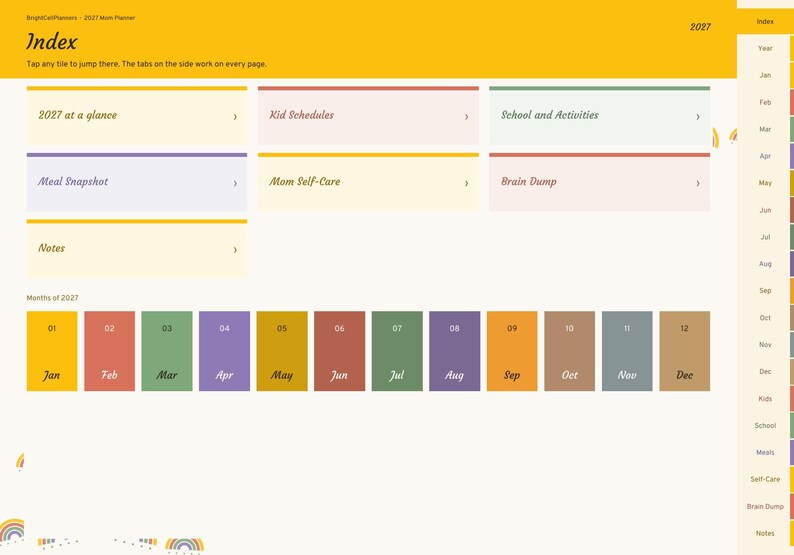Jump to the 08 Aug month tile
The height and width of the screenshot is (555, 794).
tap(455, 351)
